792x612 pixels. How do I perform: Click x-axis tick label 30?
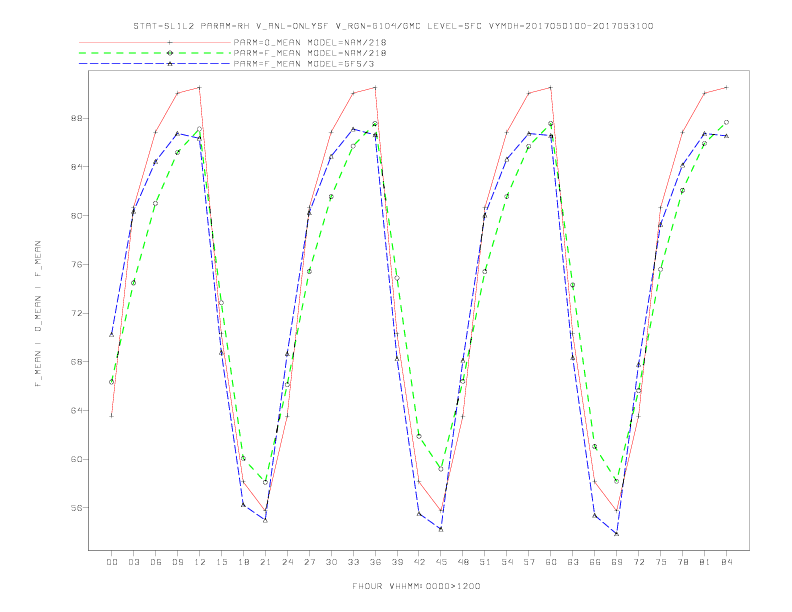point(331,562)
